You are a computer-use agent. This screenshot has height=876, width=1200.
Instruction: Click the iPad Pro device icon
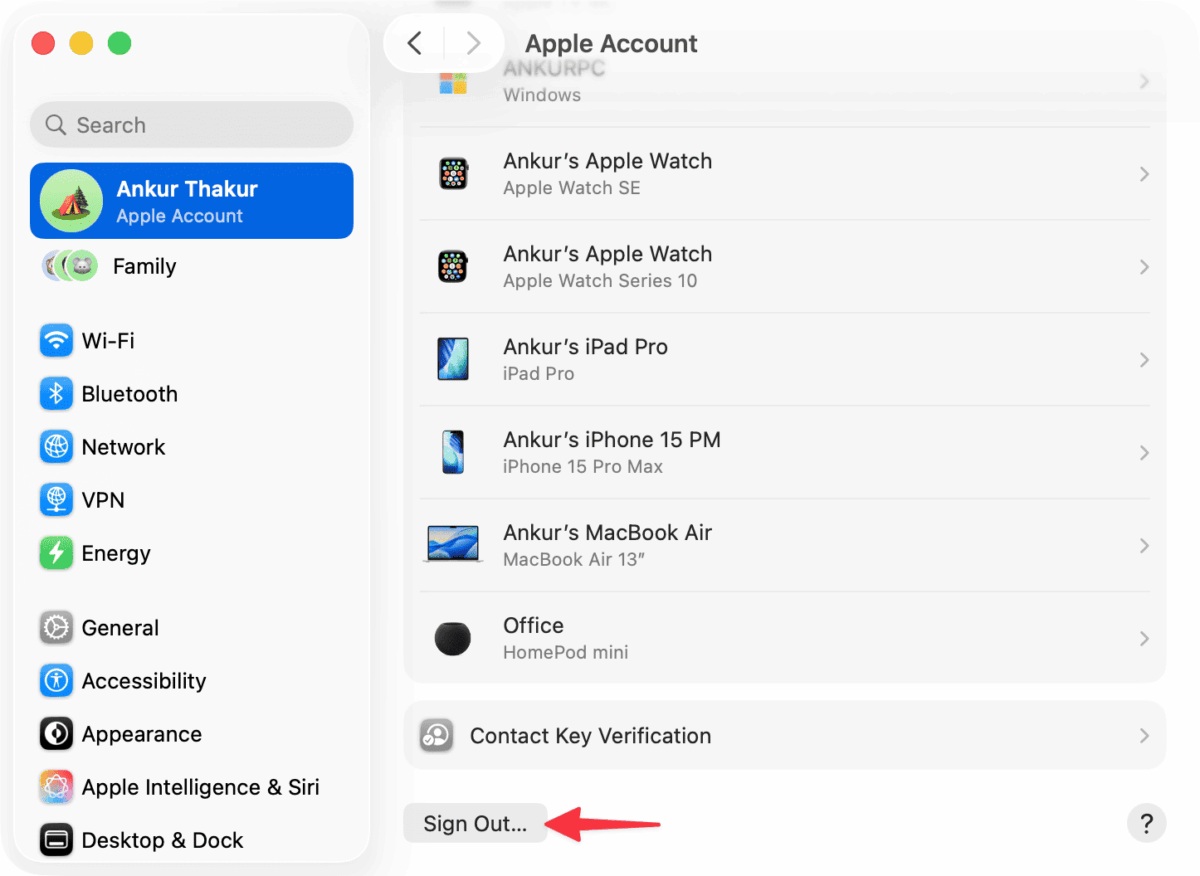(453, 359)
